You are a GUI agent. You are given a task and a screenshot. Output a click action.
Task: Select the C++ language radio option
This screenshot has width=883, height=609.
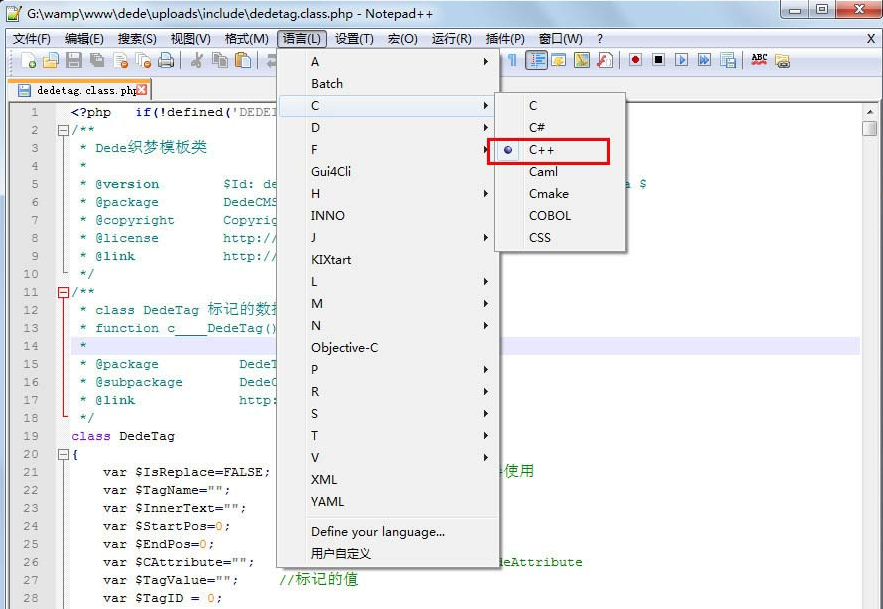pyautogui.click(x=543, y=151)
